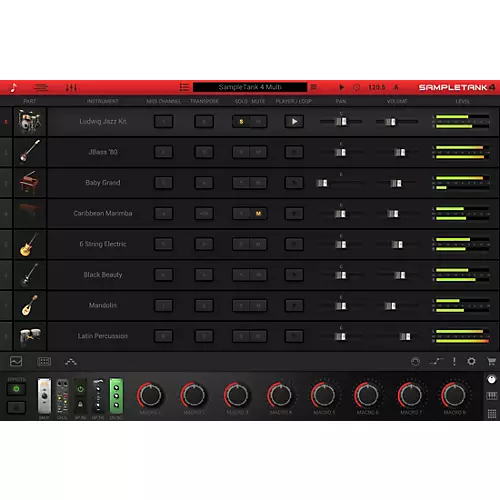Mute the Ludwig Jazz Kit part
This screenshot has width=500, height=500.
(x=258, y=122)
